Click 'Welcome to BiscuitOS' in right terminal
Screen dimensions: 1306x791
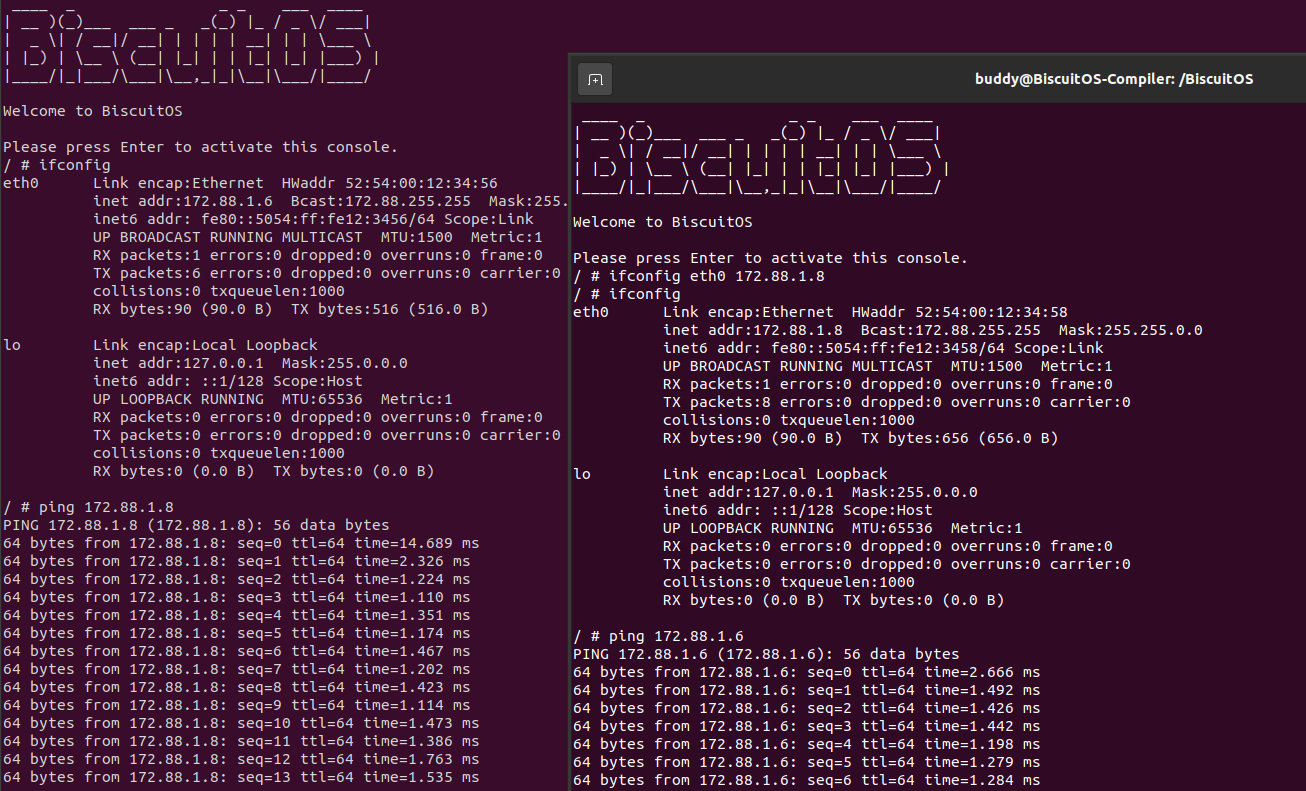[662, 222]
